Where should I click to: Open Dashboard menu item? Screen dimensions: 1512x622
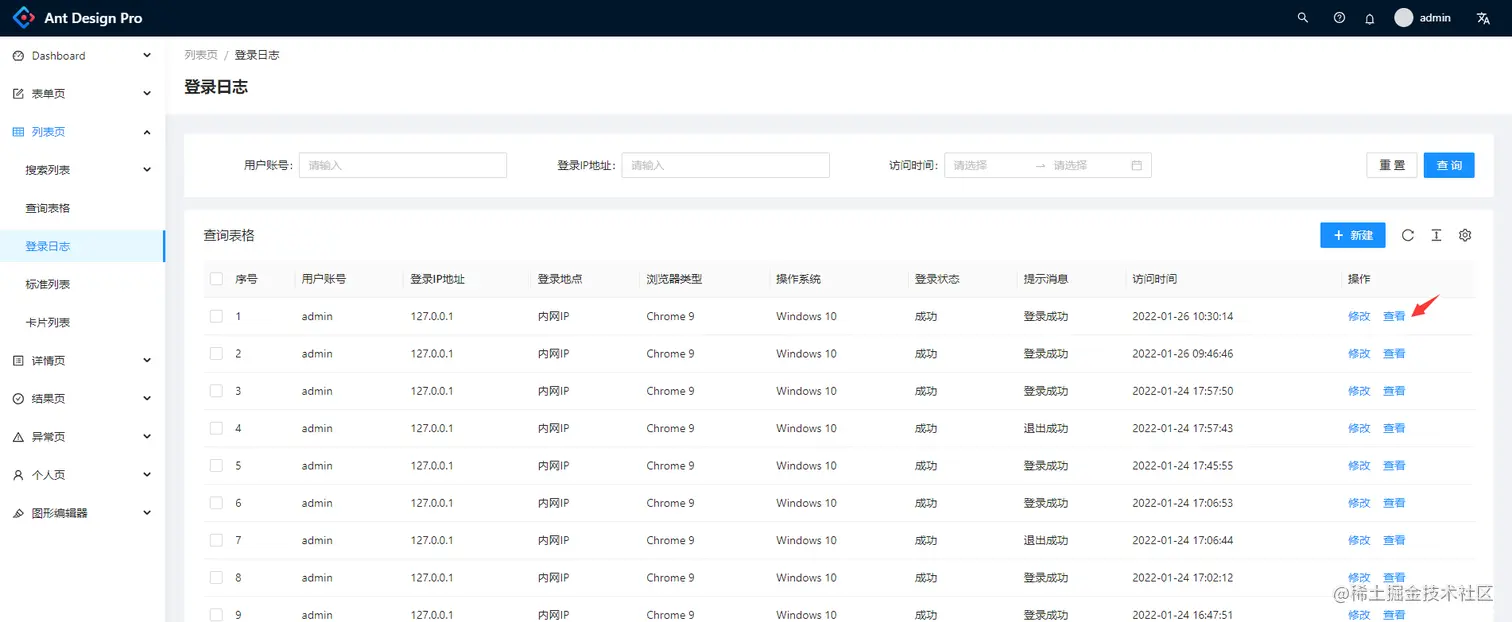click(x=82, y=56)
